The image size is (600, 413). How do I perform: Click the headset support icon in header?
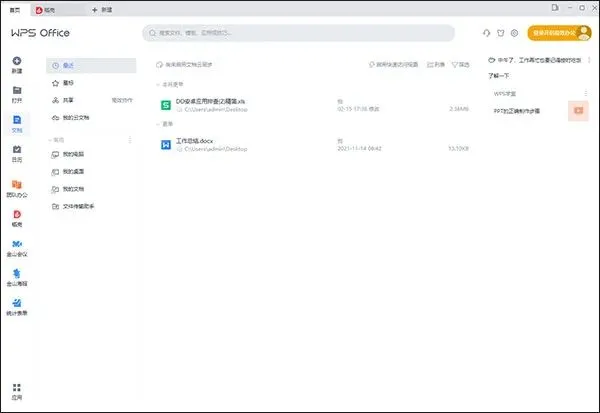point(486,33)
